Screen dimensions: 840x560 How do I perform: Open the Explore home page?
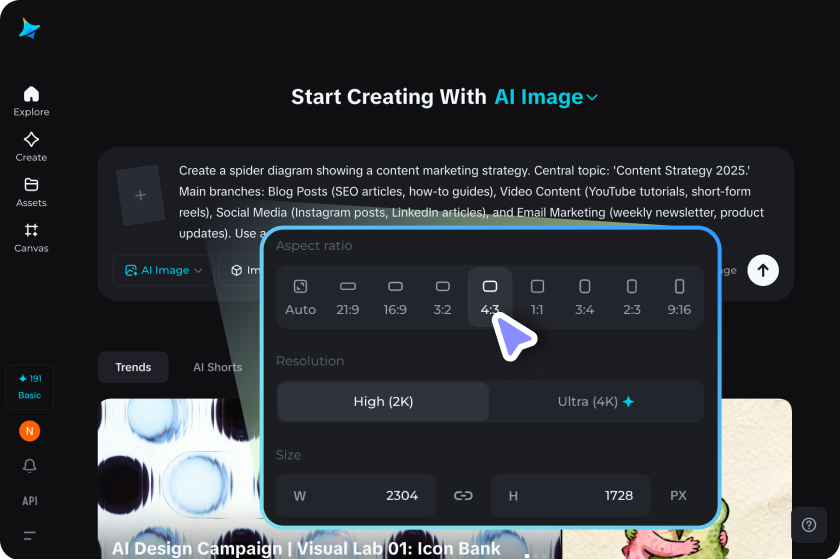click(x=31, y=101)
